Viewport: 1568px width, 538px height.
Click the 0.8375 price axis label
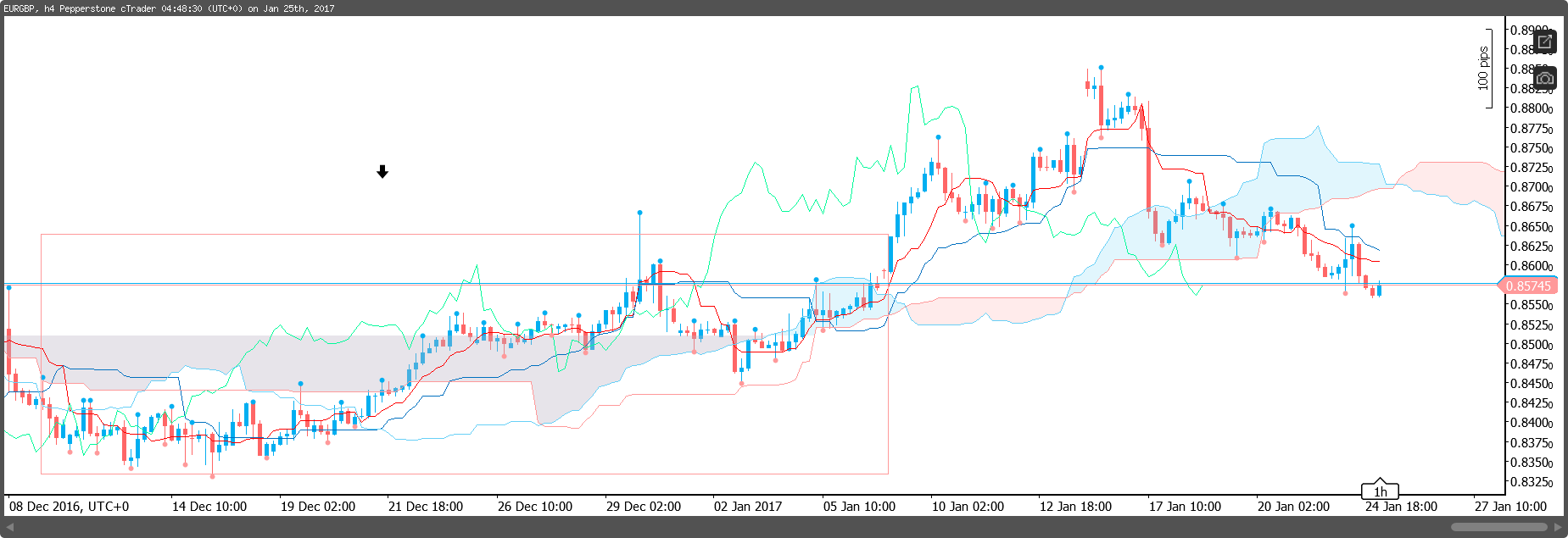[x=1532, y=443]
